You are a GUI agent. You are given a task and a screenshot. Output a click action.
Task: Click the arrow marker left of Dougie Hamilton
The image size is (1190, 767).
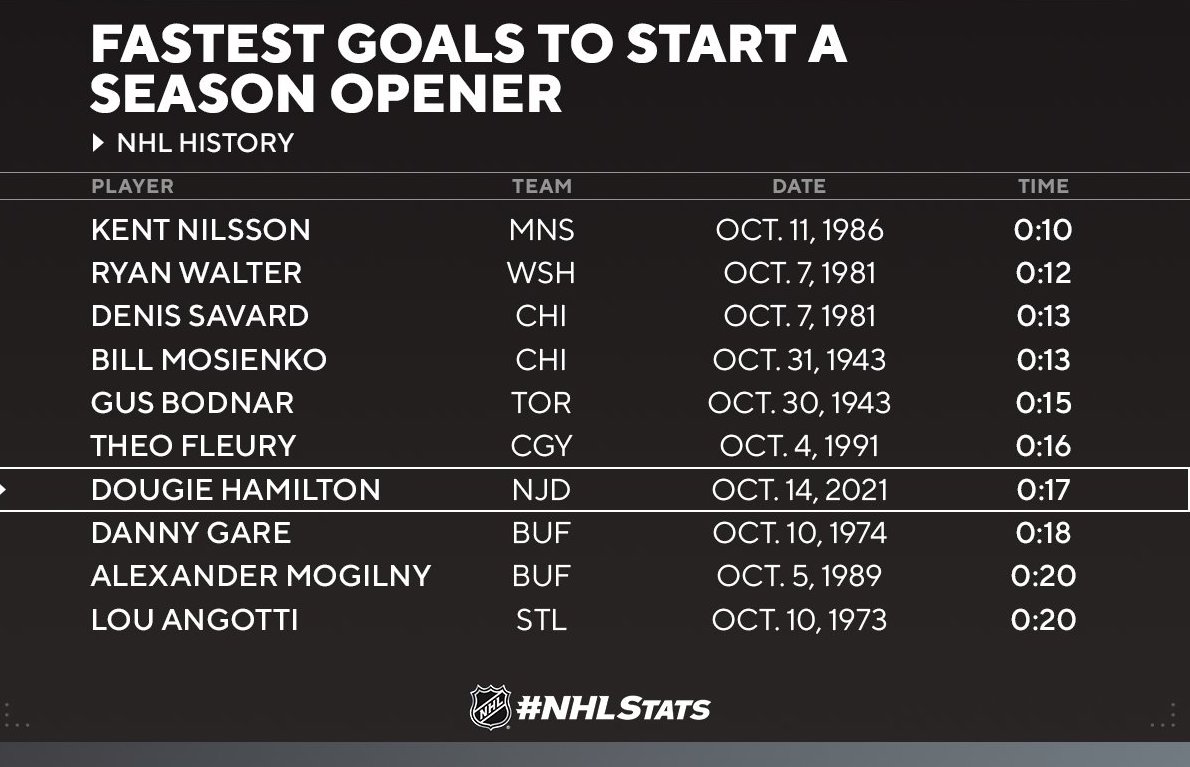point(4,489)
